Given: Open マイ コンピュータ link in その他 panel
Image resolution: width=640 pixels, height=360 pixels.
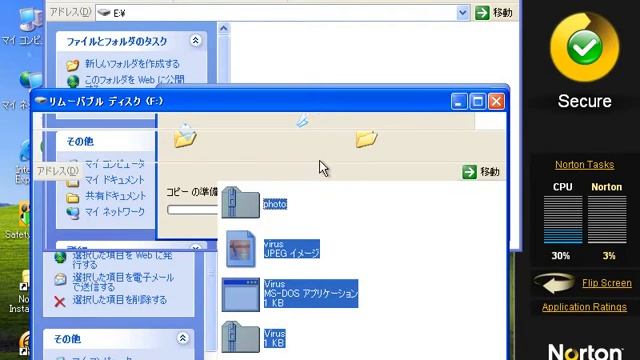Looking at the screenshot, I should (115, 164).
